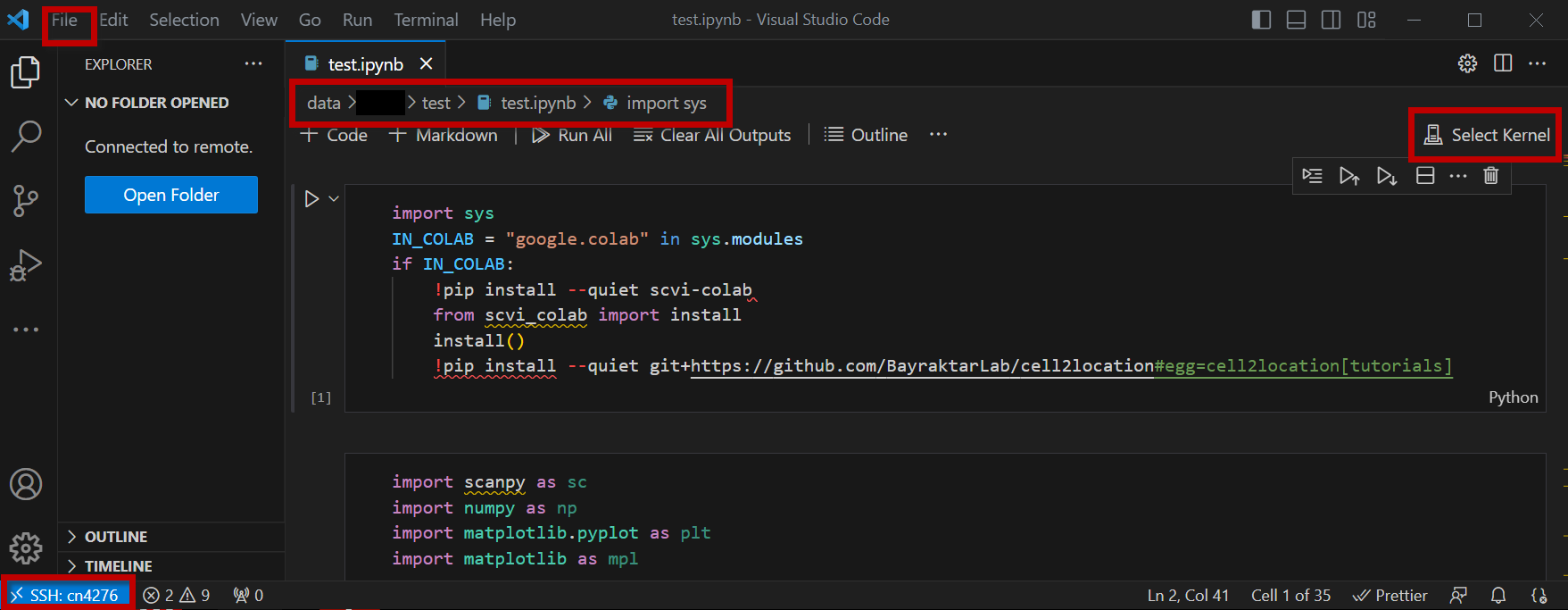
Task: Open the Manage gear in activity bar
Action: [x=26, y=547]
